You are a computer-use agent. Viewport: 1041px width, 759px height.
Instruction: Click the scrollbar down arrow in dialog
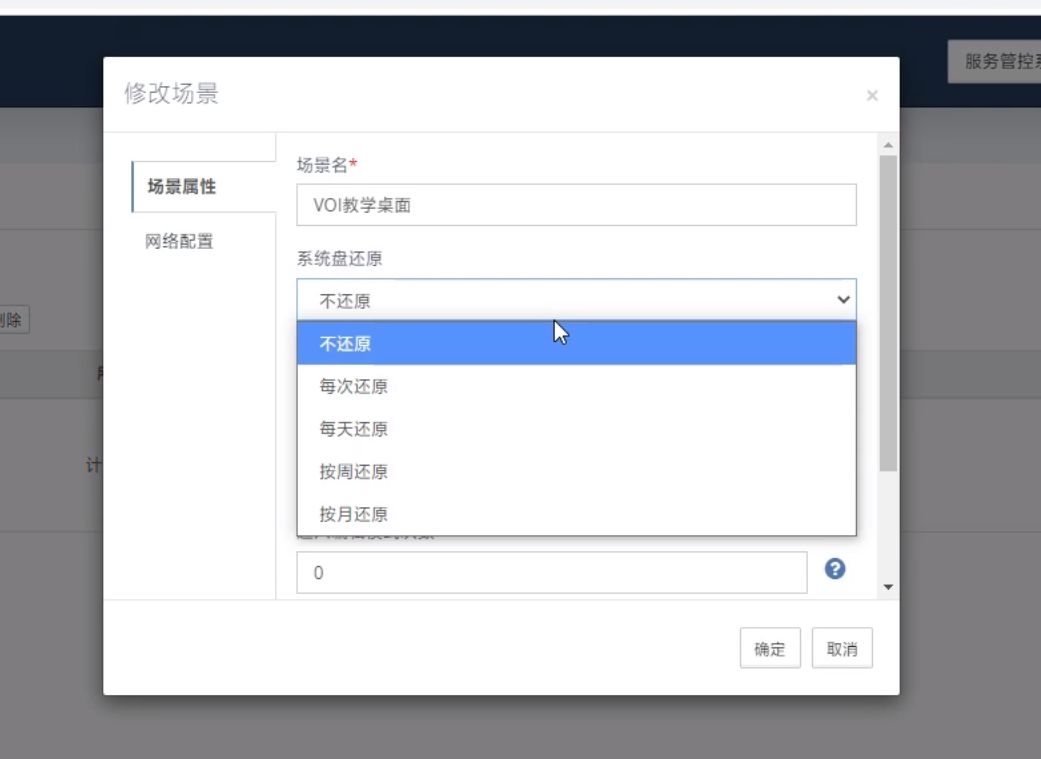click(x=888, y=587)
